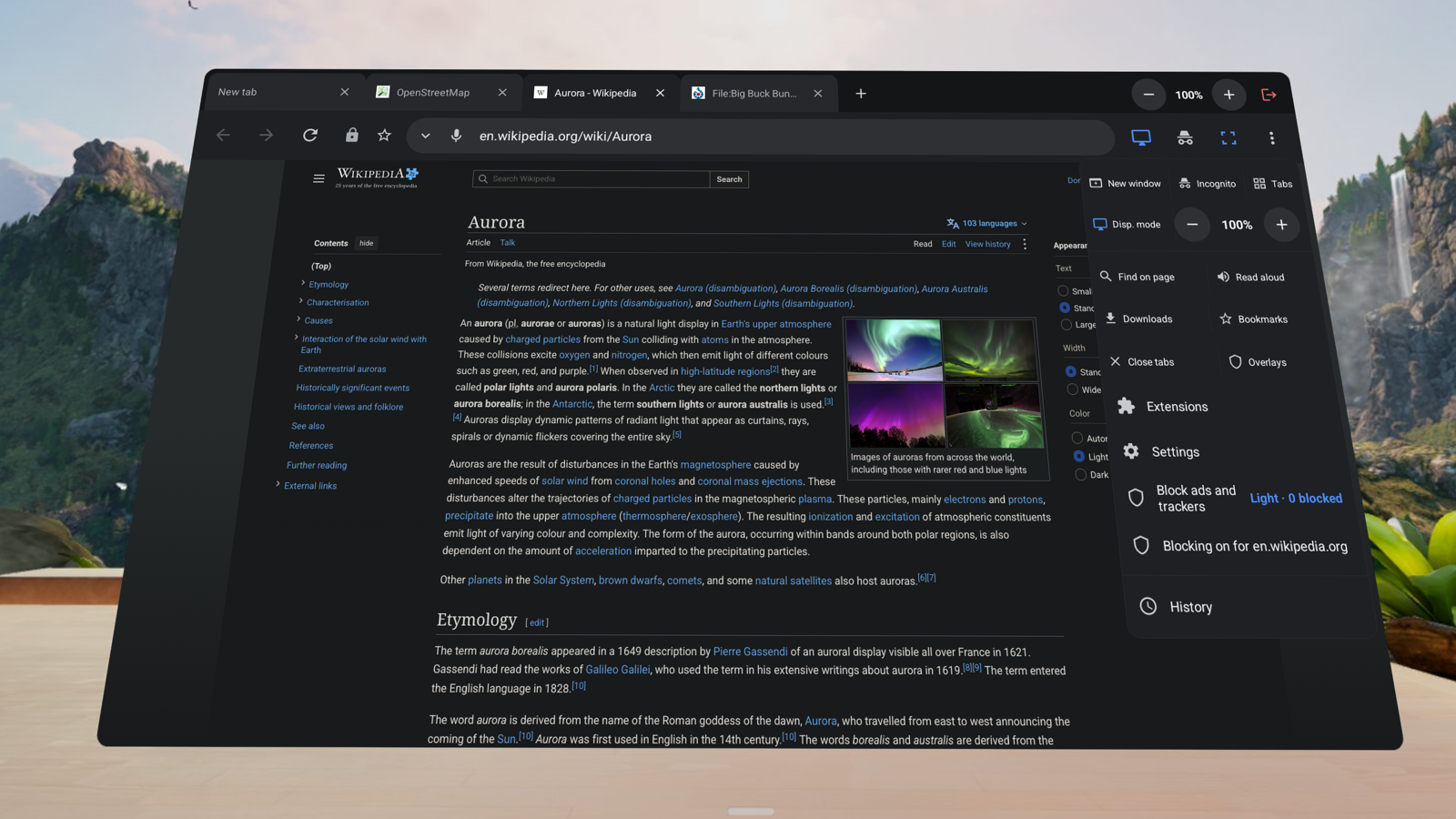1456x819 pixels.
Task: Enter fullscreen using the toolbar icon
Action: 1228,137
